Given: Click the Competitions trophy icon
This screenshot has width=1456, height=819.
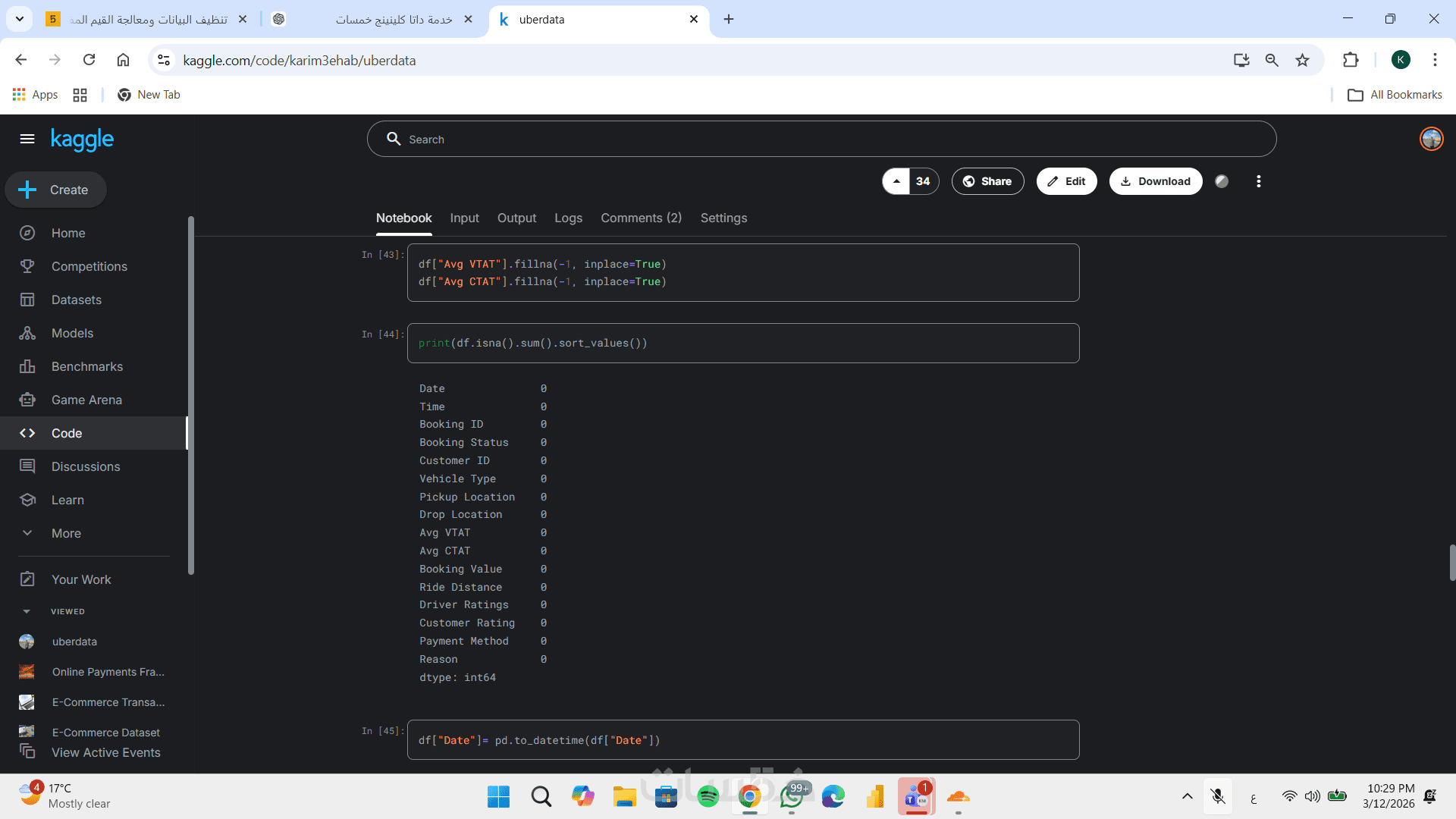Looking at the screenshot, I should (x=27, y=266).
